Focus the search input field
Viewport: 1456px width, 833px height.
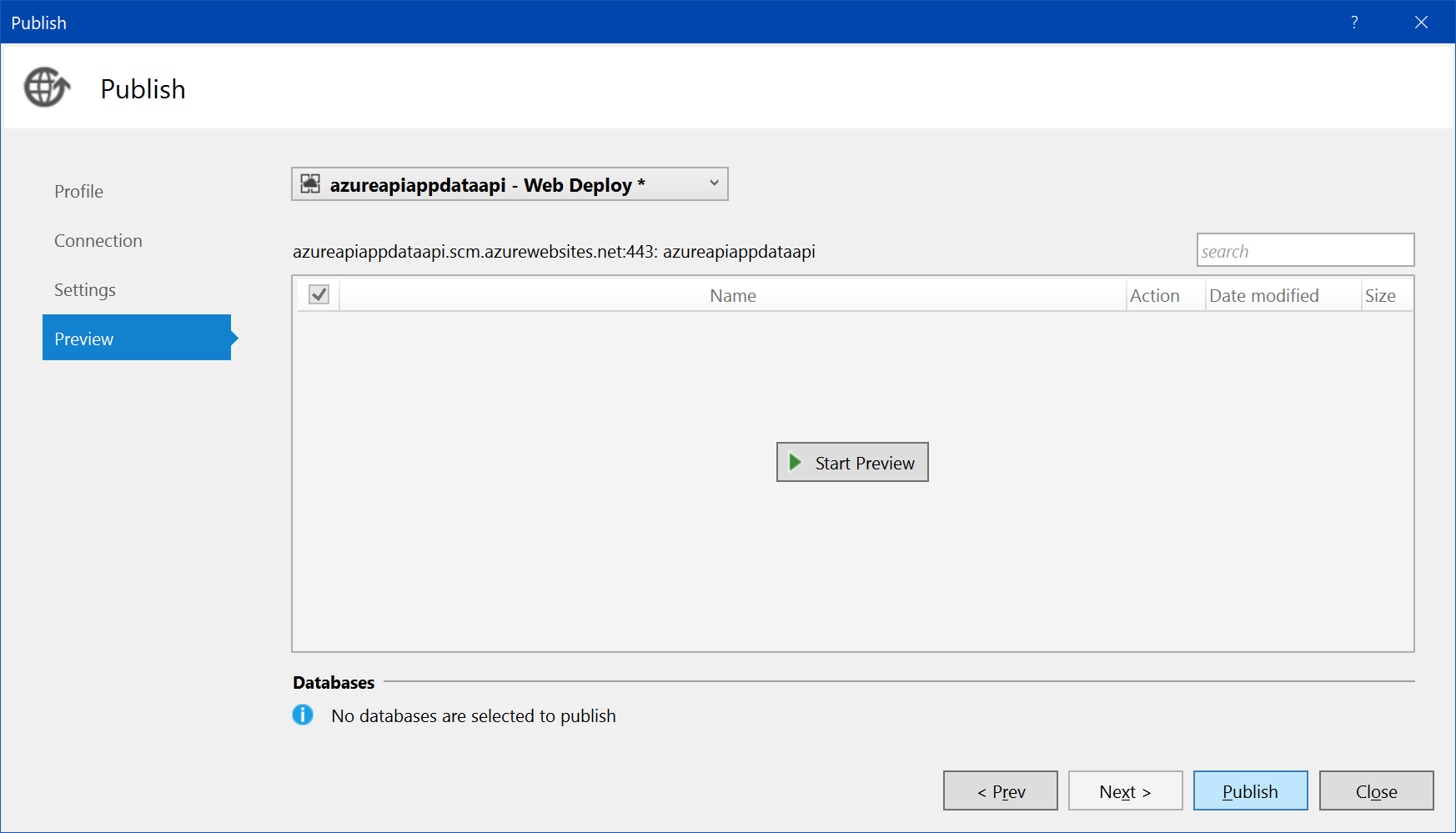coord(1305,251)
